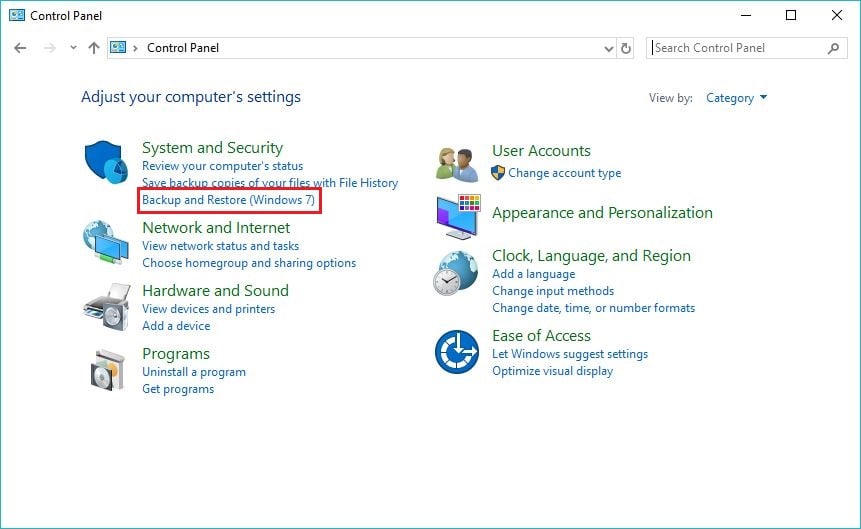
Task: Select the Control Panel breadcrumb in the address bar
Action: click(183, 48)
